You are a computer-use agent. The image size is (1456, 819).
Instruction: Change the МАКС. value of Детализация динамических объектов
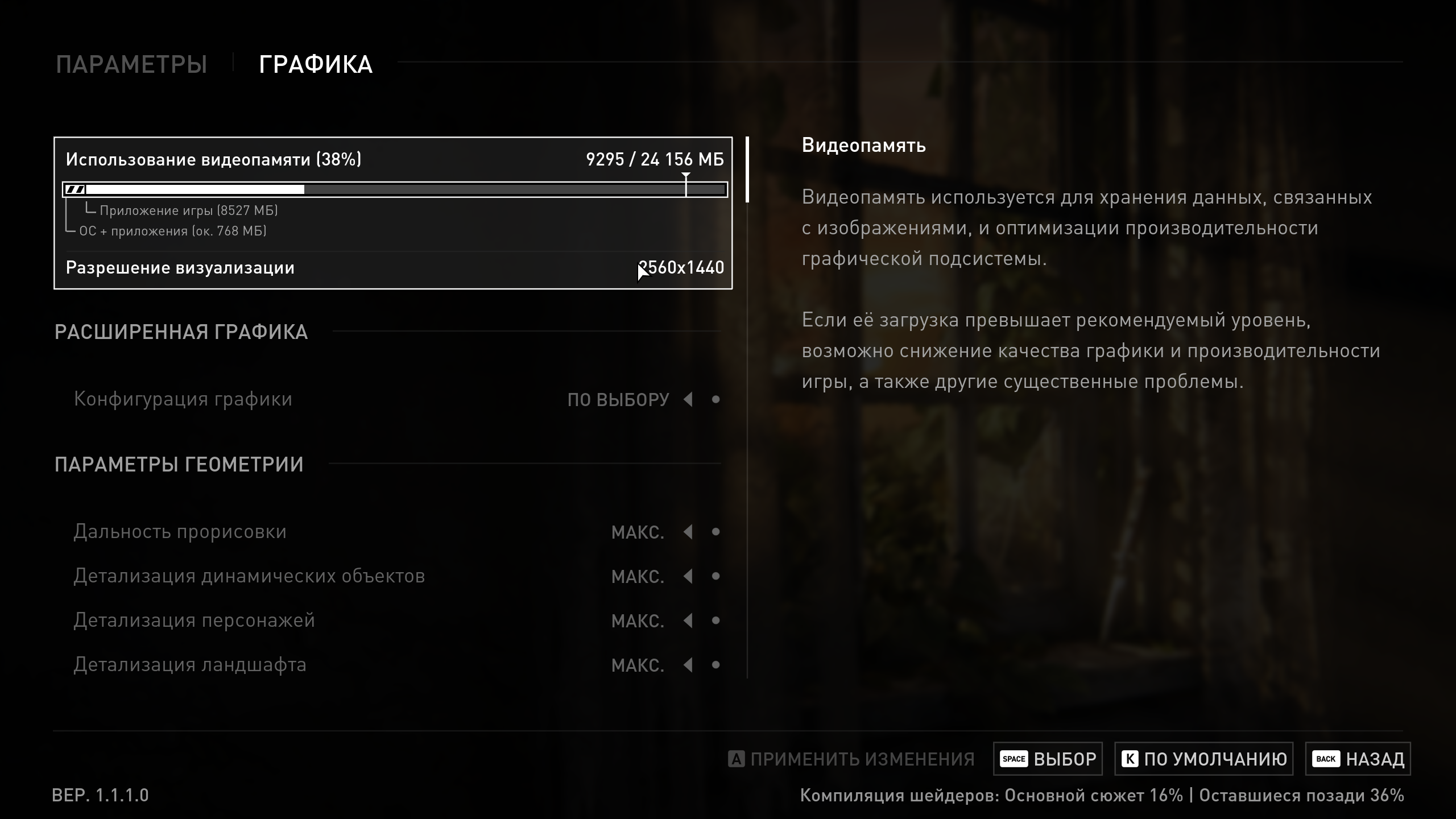pyautogui.click(x=638, y=577)
